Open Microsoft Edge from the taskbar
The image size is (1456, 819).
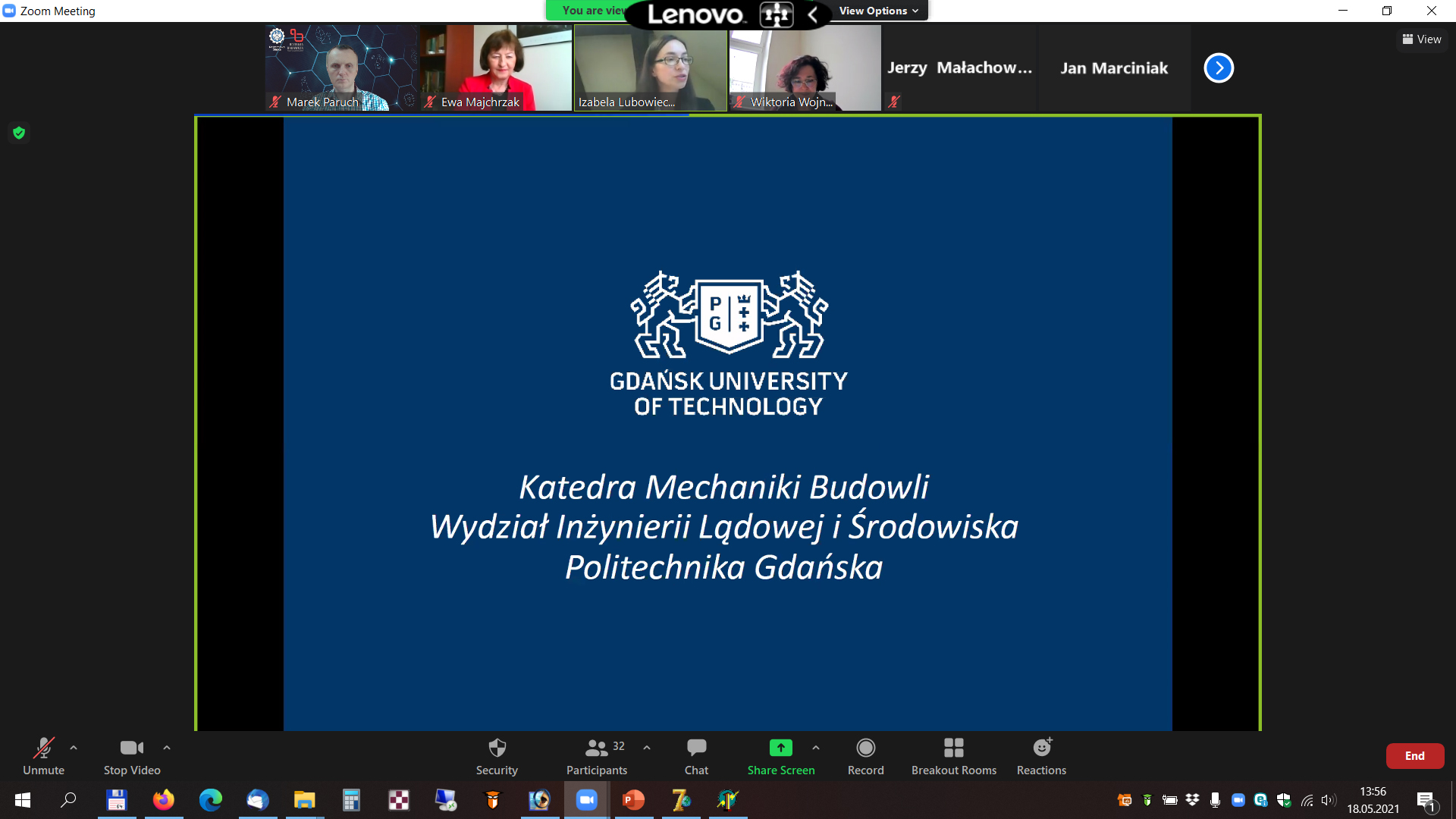[x=210, y=800]
